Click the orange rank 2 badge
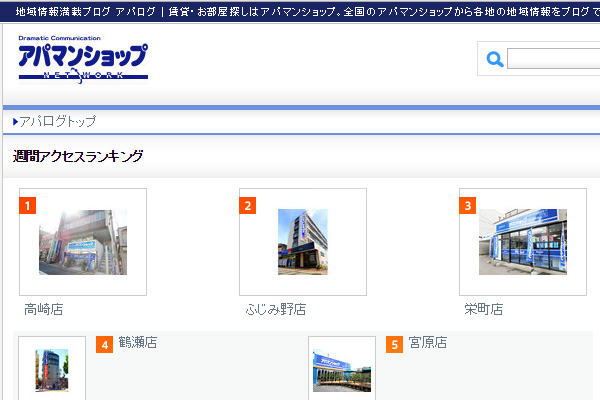The height and width of the screenshot is (400, 600). [249, 206]
